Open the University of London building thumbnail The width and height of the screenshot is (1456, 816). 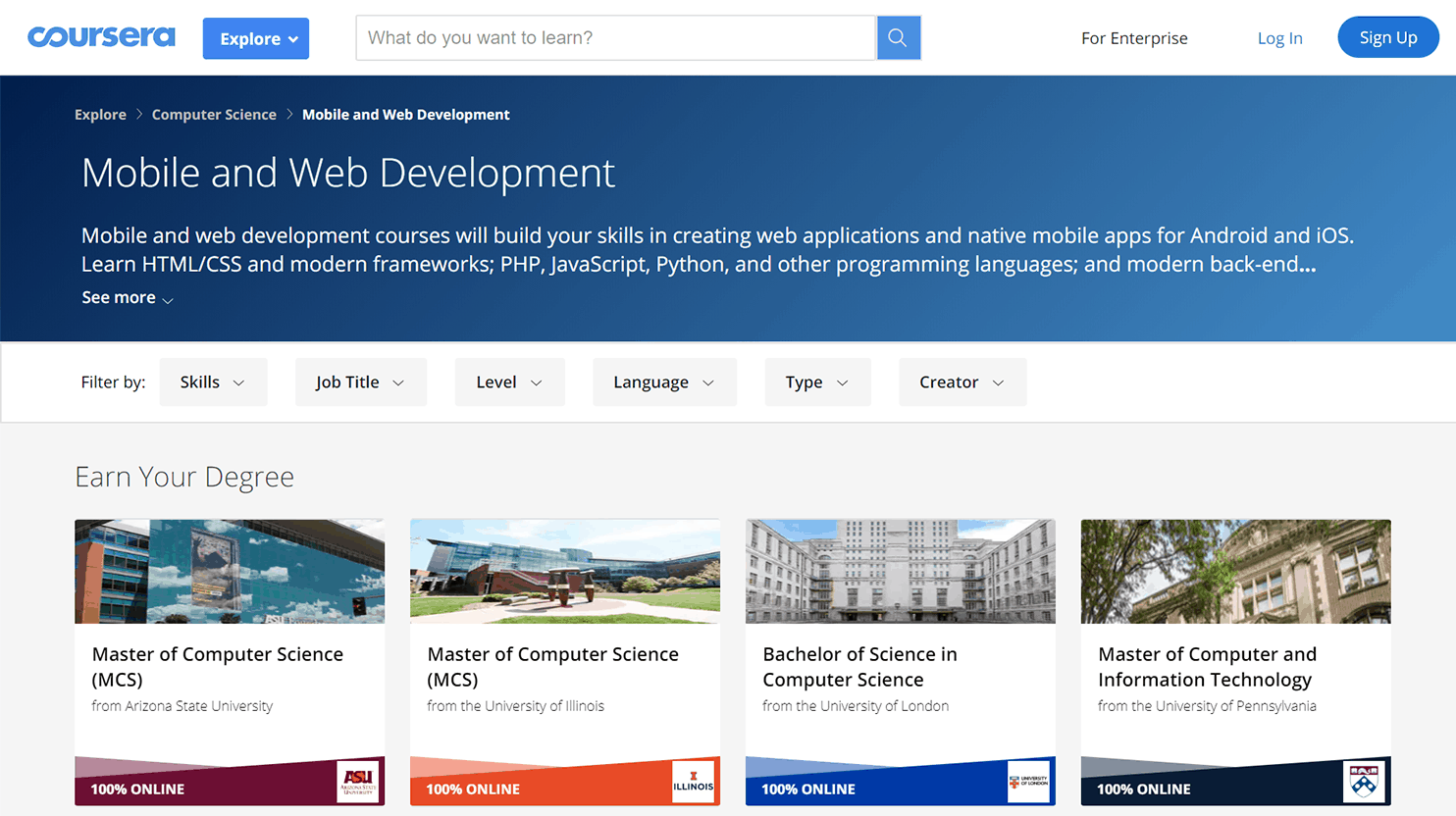(901, 571)
